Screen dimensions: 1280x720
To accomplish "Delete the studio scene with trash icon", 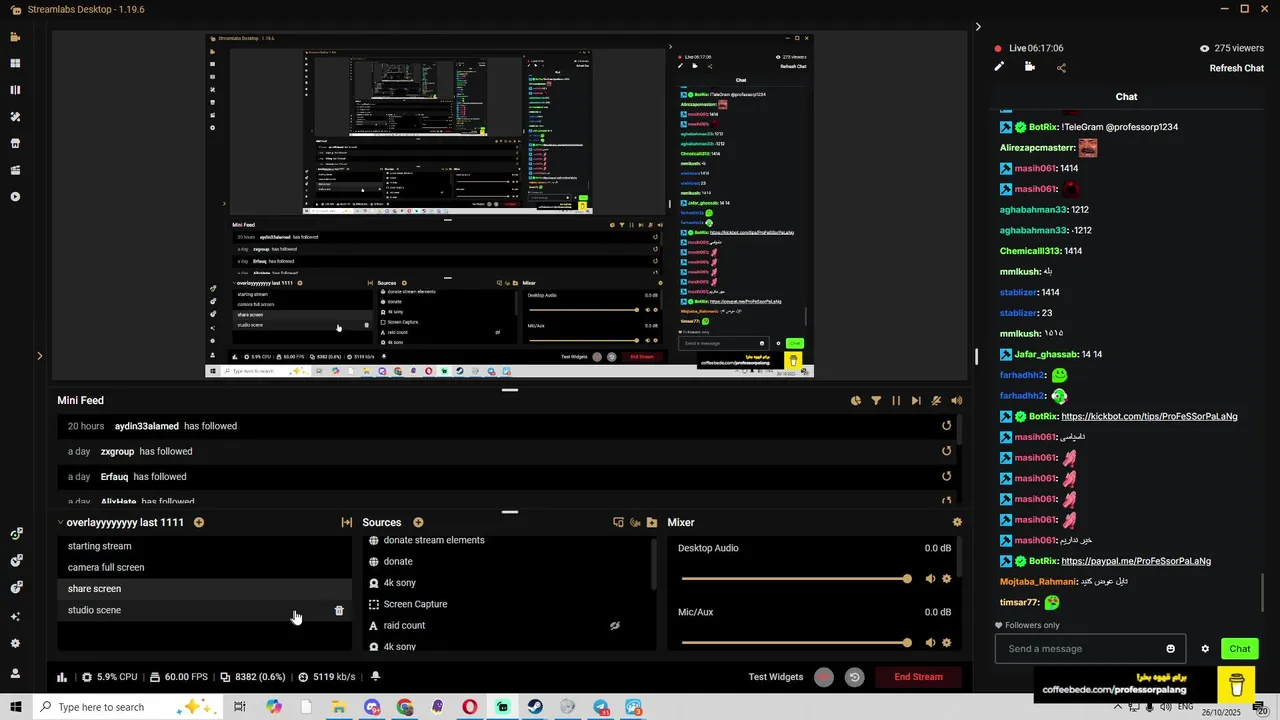I will (339, 610).
